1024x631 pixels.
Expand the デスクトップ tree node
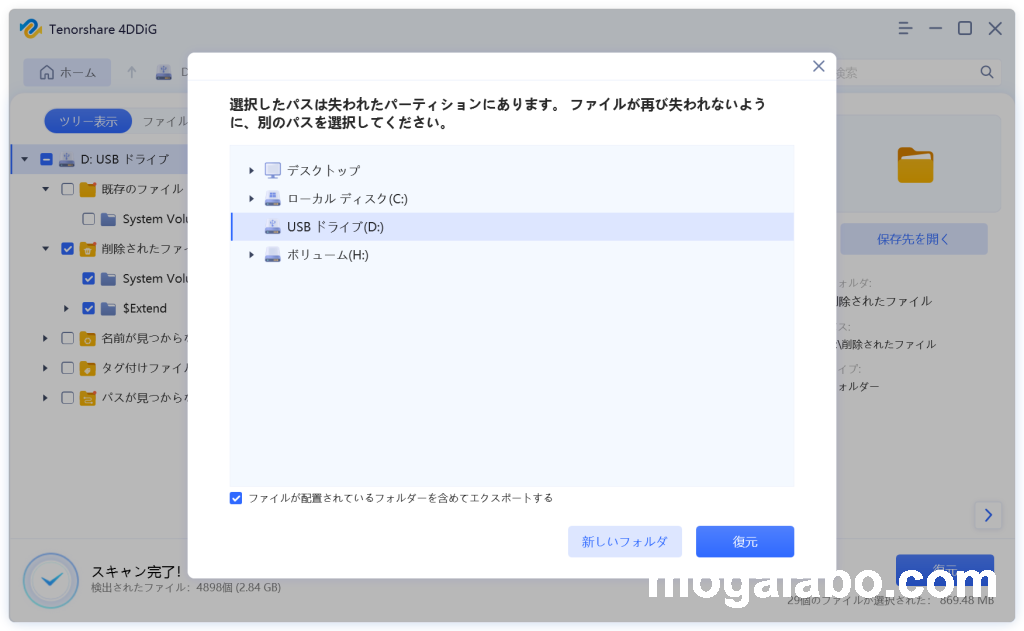click(251, 171)
